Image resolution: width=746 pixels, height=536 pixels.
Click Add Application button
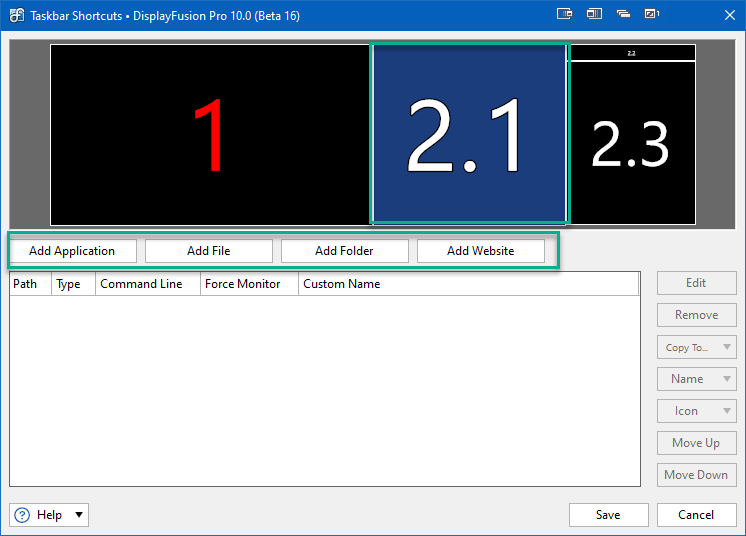click(72, 251)
